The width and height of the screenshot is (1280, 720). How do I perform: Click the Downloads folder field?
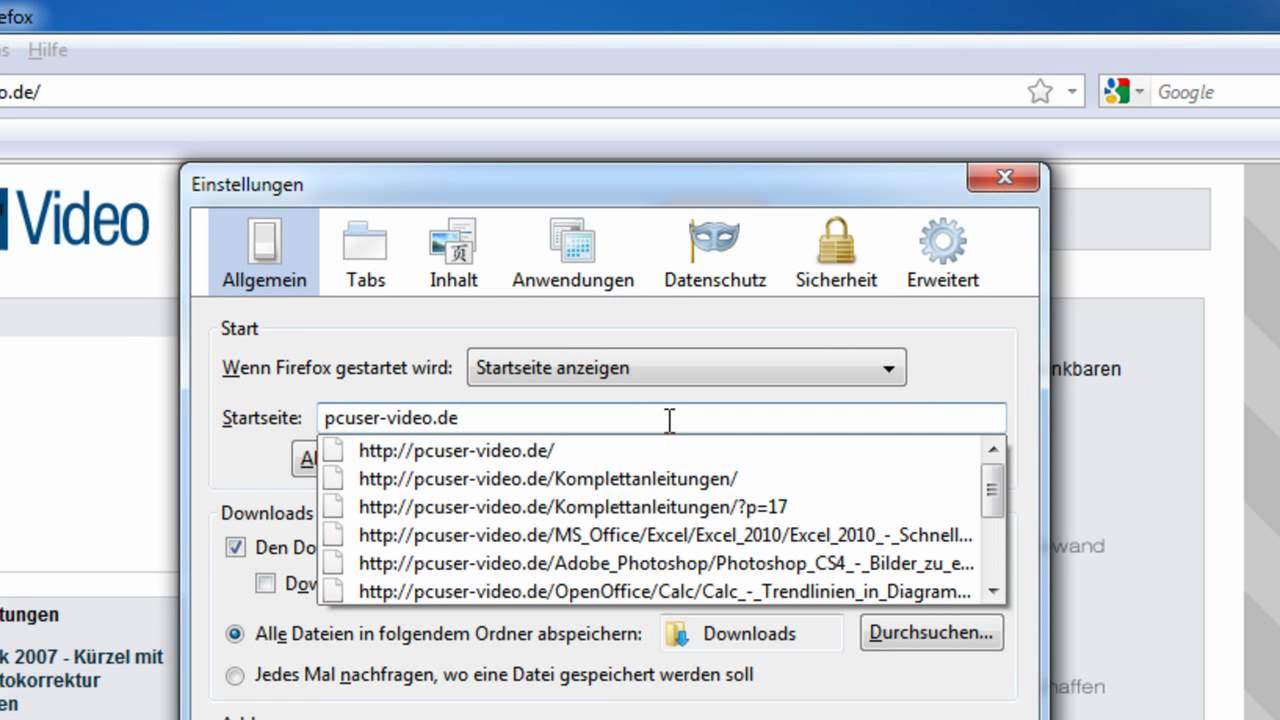(x=751, y=633)
